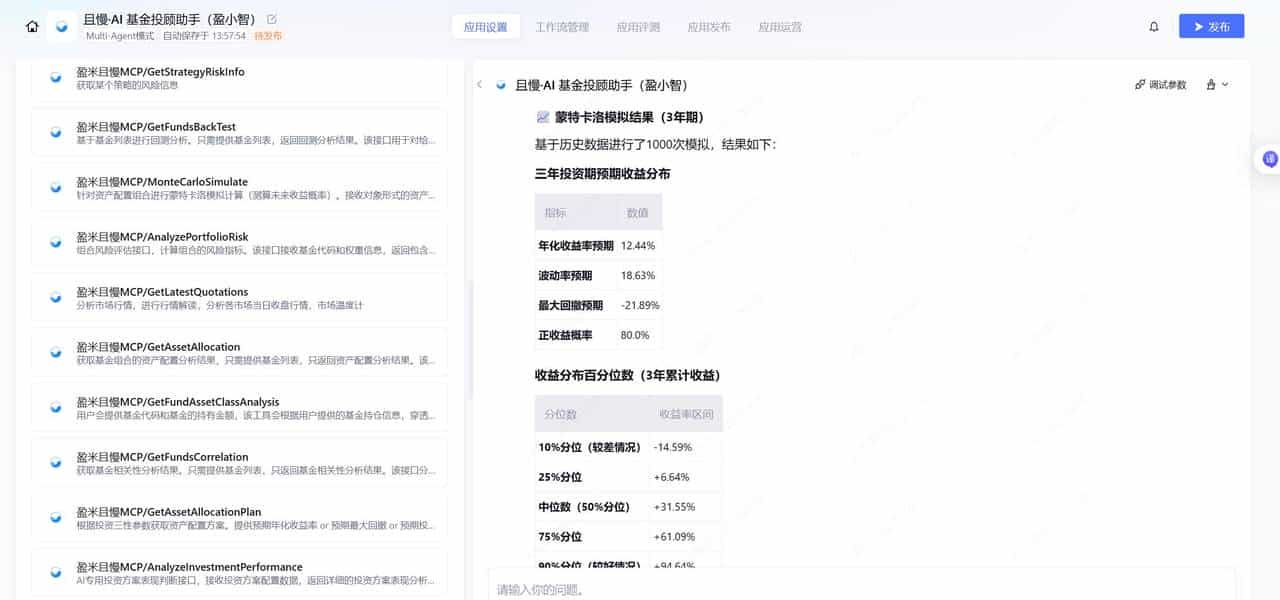This screenshot has height=600, width=1280.
Task: Click the AnalyzeInvestmentPerformance tool entry
Action: pyautogui.click(x=55, y=572)
